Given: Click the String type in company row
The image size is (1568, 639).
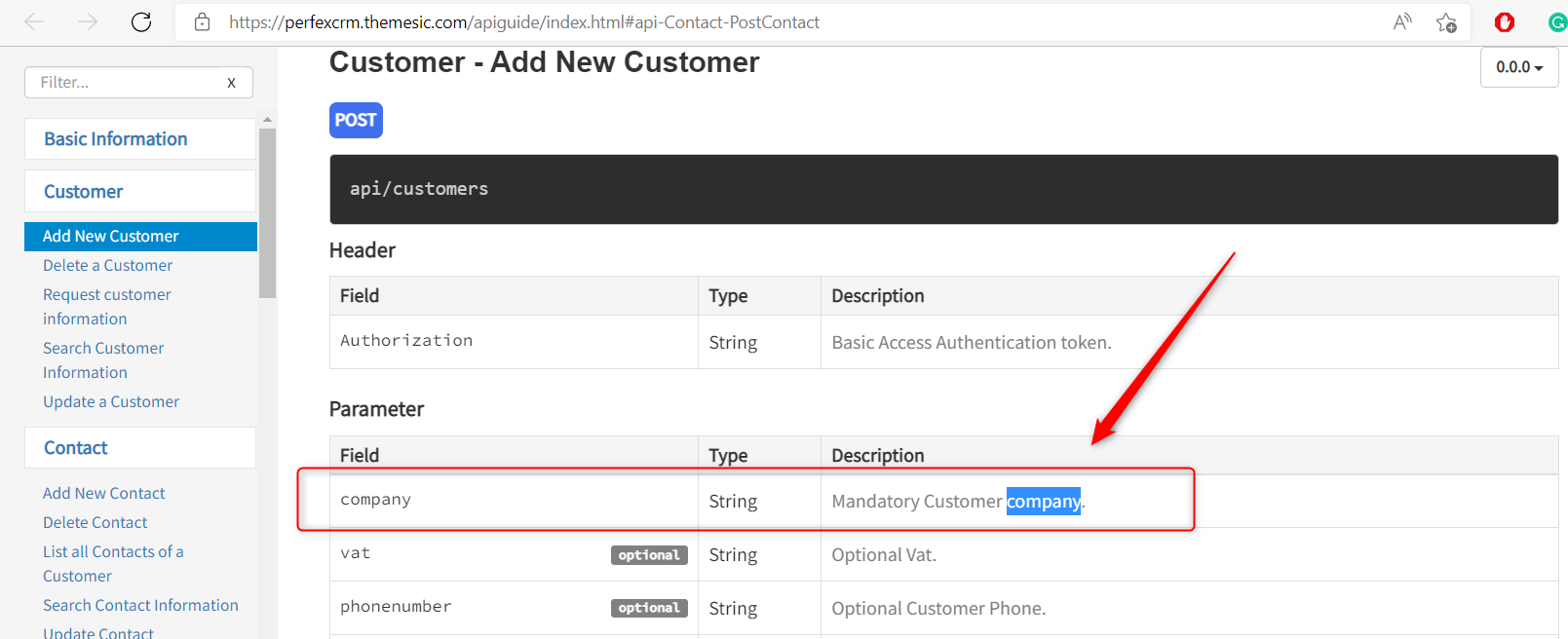Looking at the screenshot, I should coord(733,502).
